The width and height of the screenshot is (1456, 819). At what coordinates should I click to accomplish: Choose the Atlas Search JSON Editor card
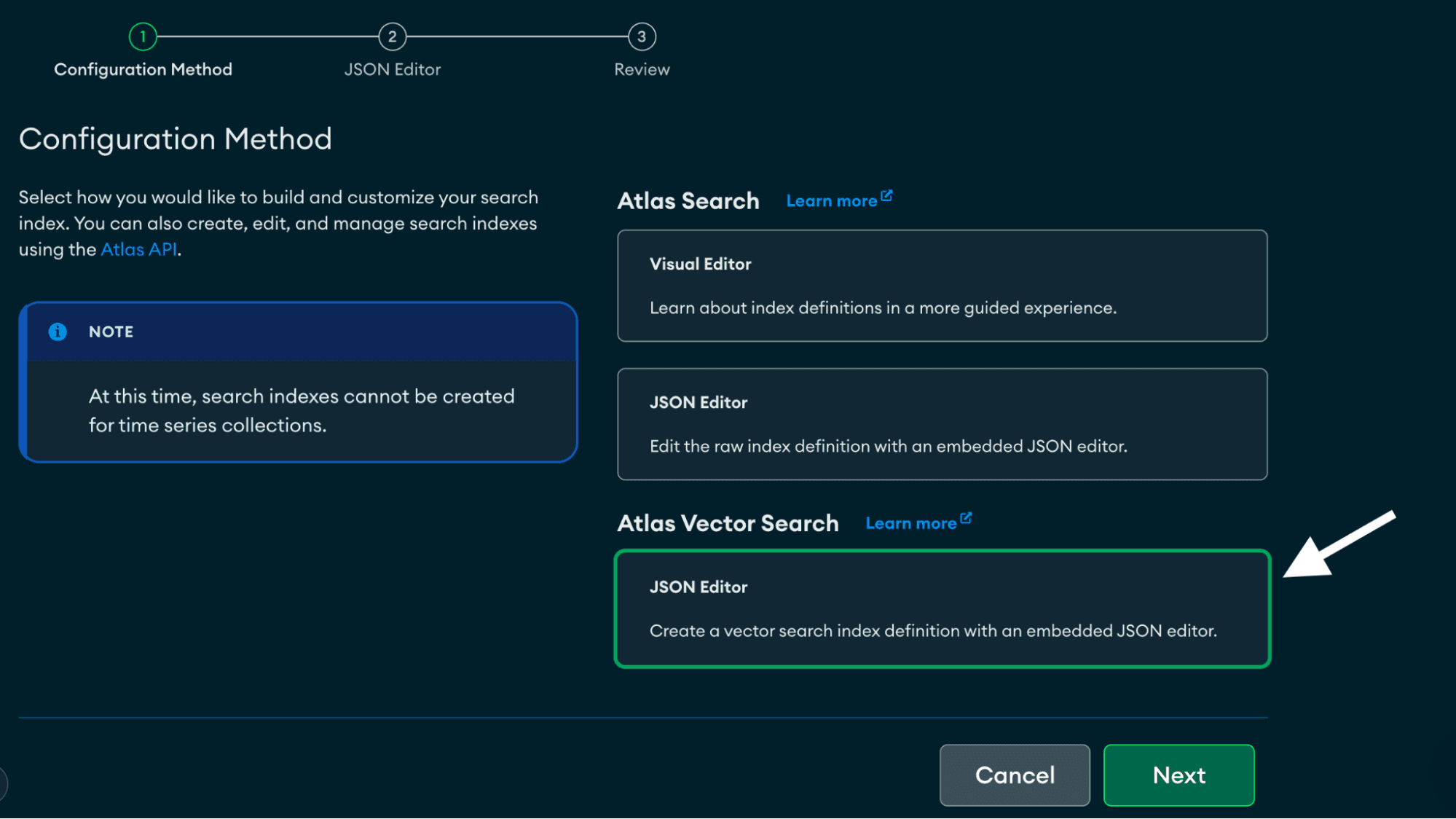942,424
